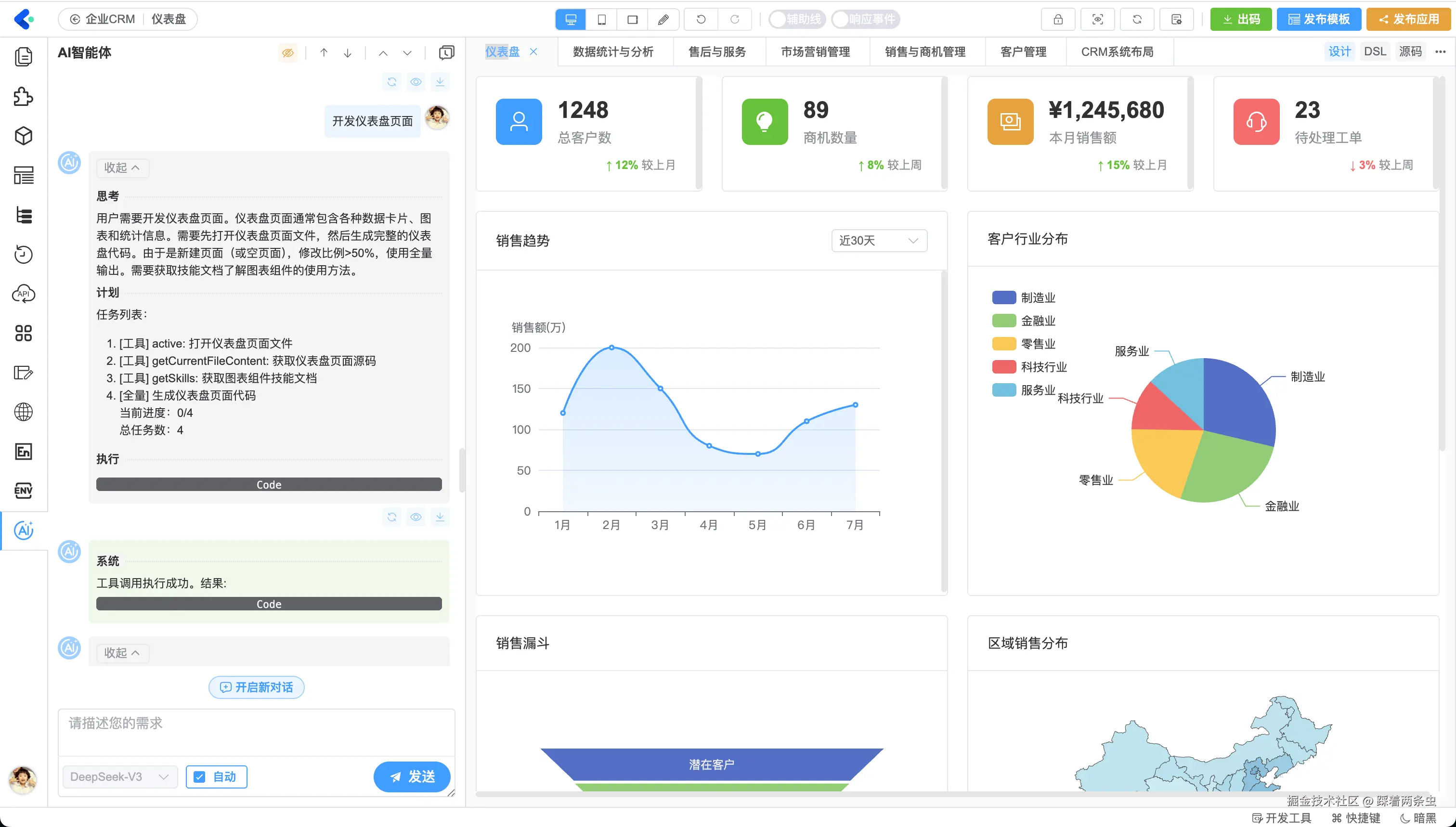This screenshot has height=827, width=1456.
Task: Toggle the 响应事件 switch
Action: [x=865, y=19]
